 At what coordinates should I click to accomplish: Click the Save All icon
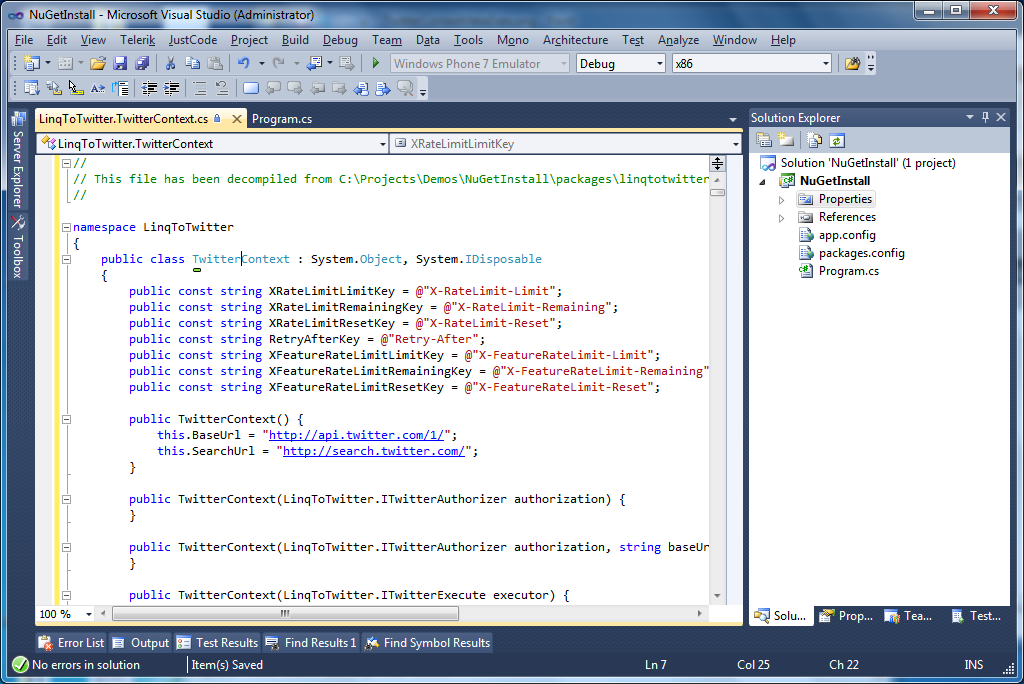142,63
